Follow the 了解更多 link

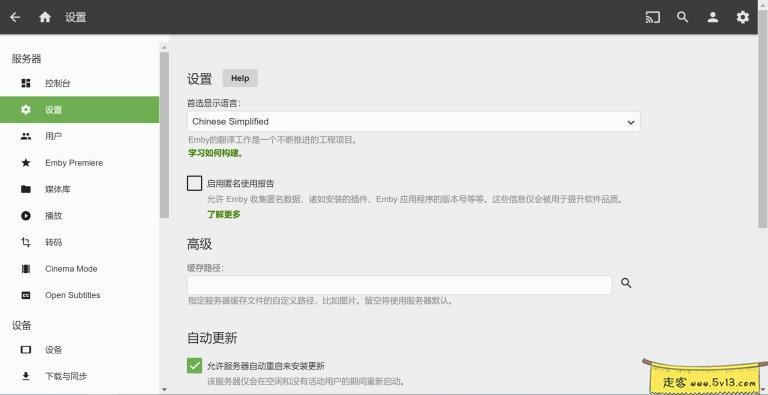click(224, 214)
